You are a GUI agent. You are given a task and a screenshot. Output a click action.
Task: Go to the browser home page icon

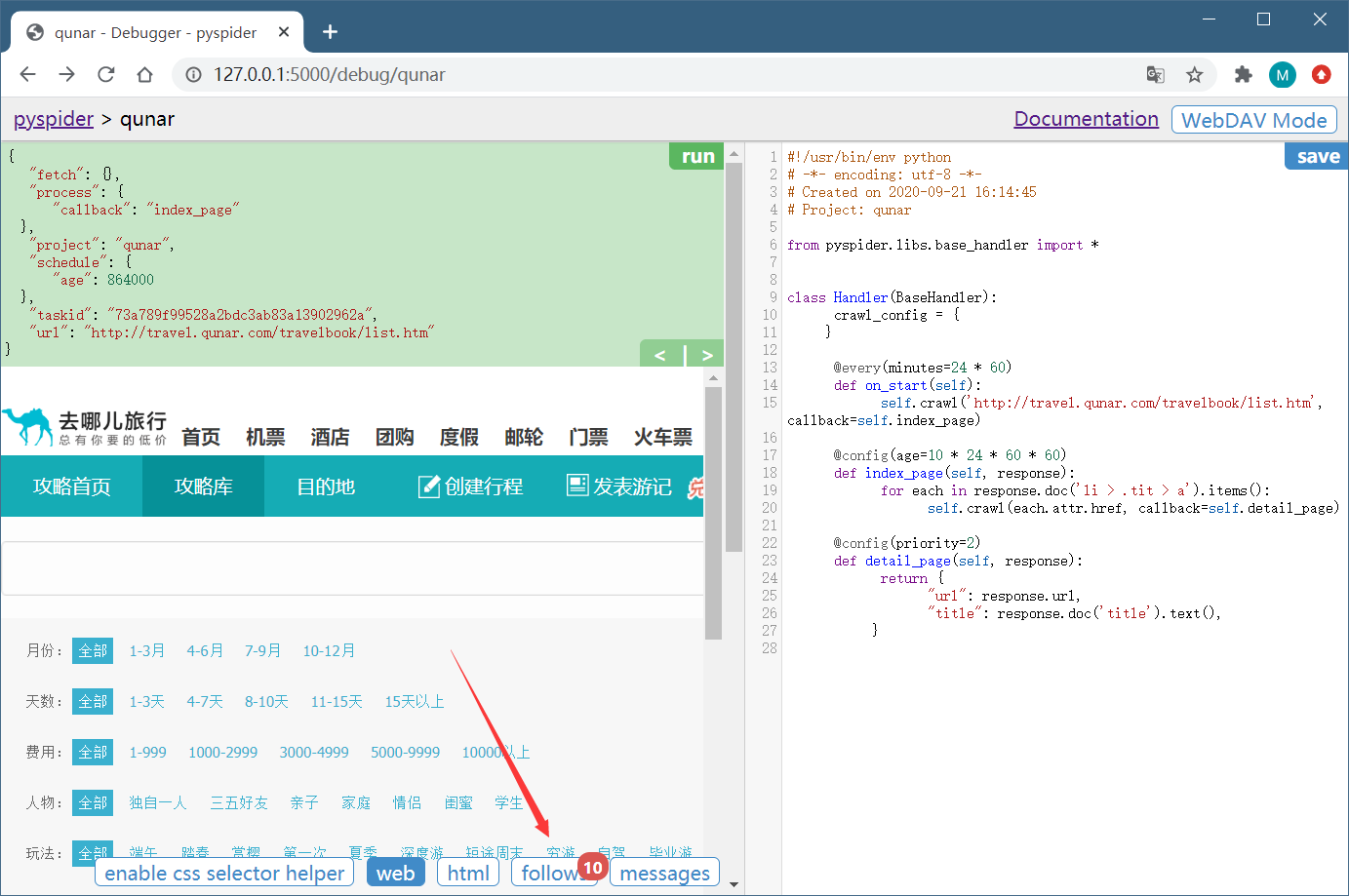point(144,75)
